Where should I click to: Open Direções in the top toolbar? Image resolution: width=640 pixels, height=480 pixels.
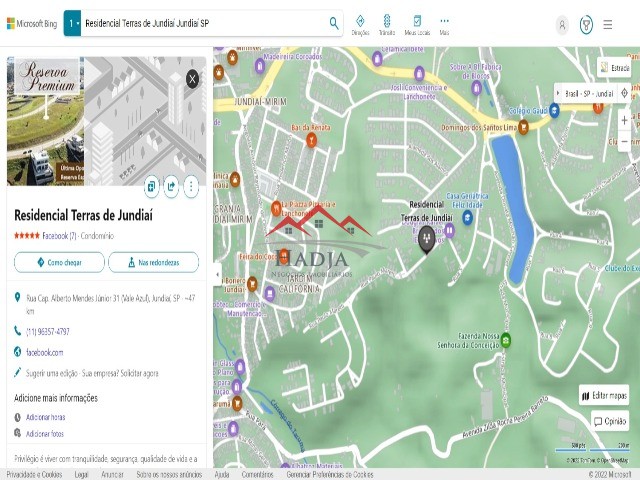click(360, 25)
